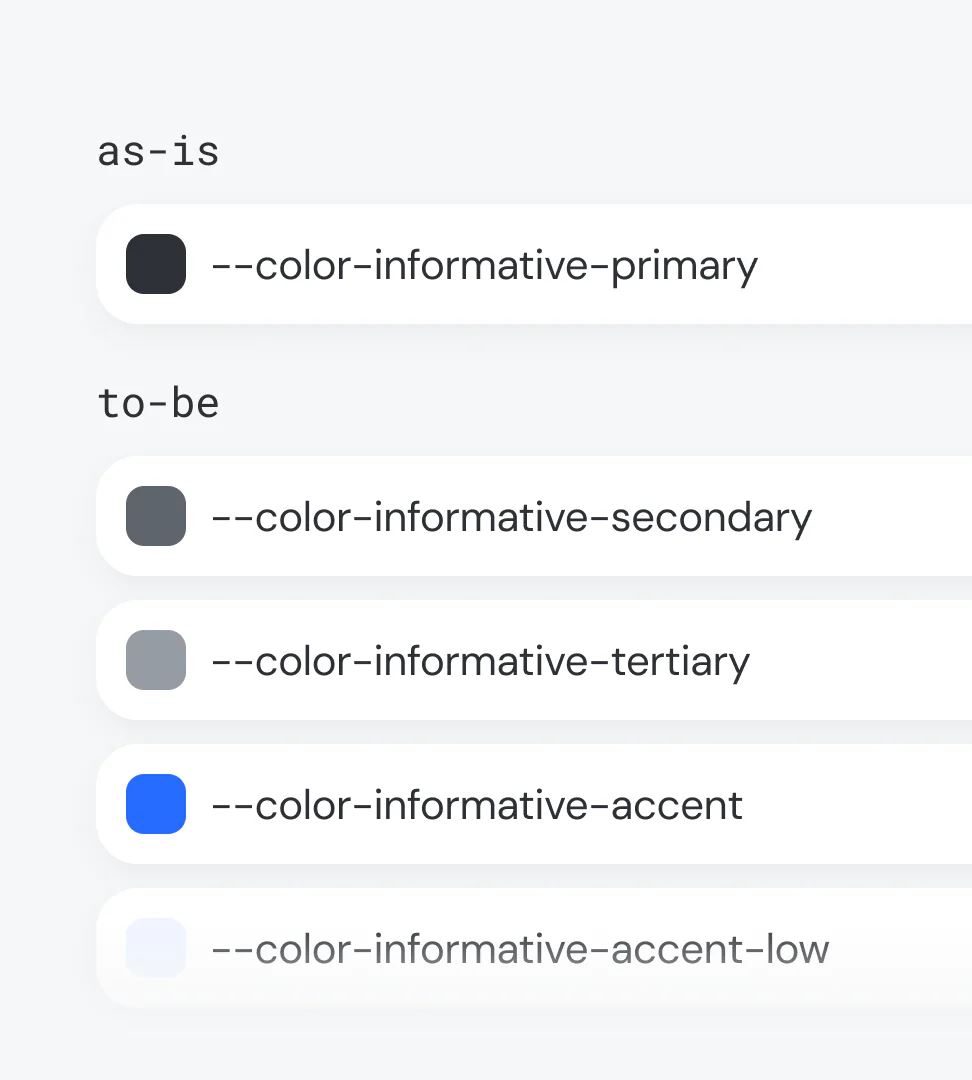Image resolution: width=972 pixels, height=1080 pixels.
Task: Click the pale accent-low color swatch
Action: (156, 948)
